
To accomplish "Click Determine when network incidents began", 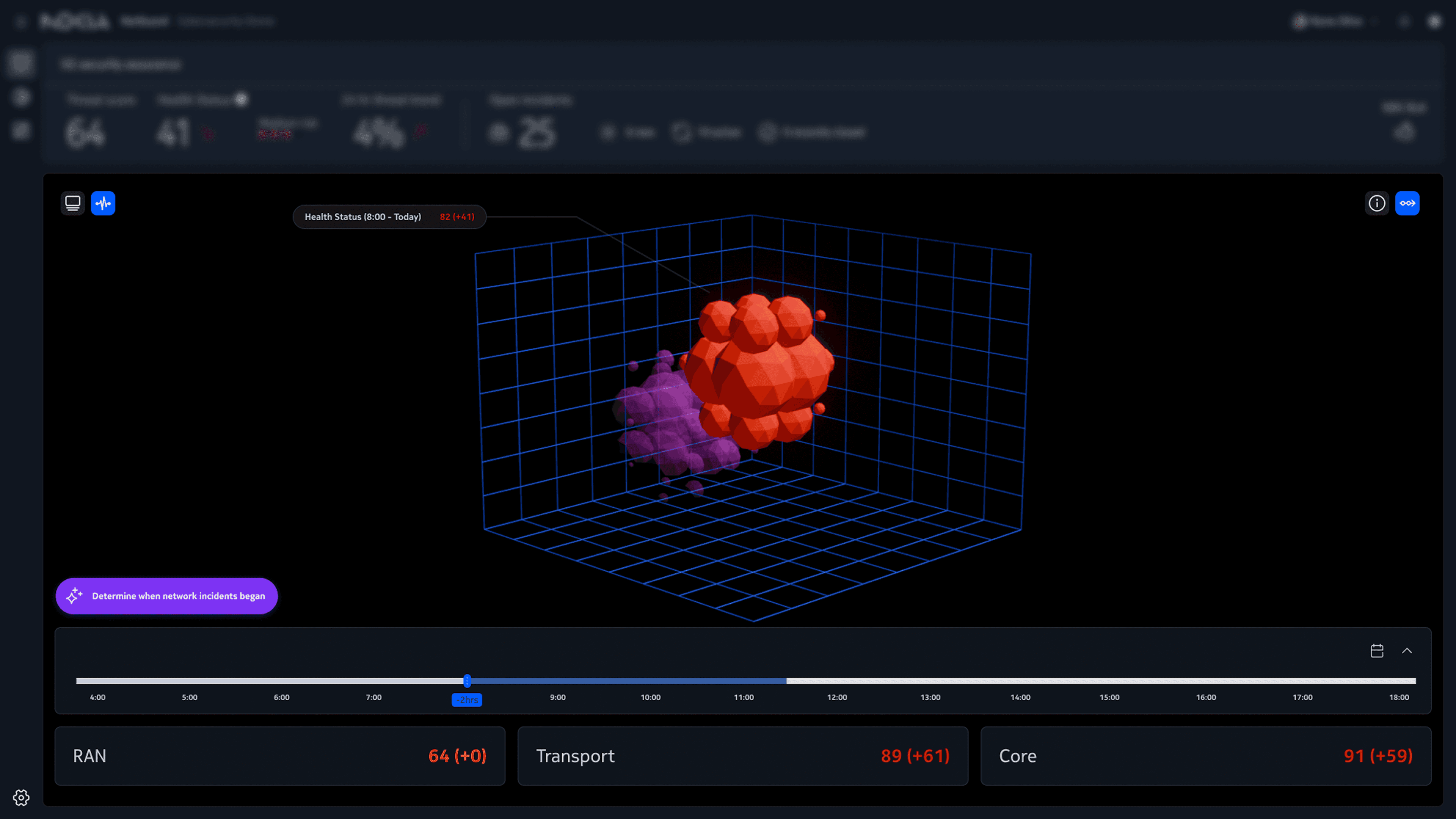I will [x=178, y=596].
